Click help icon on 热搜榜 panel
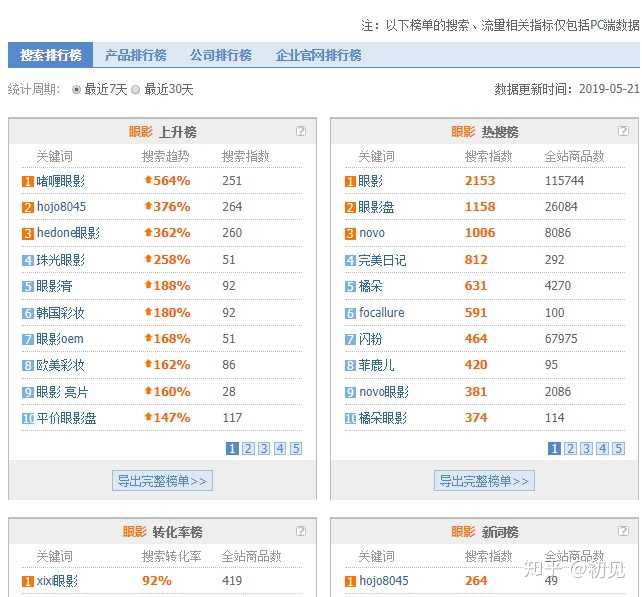This screenshot has width=642, height=597. [x=623, y=131]
